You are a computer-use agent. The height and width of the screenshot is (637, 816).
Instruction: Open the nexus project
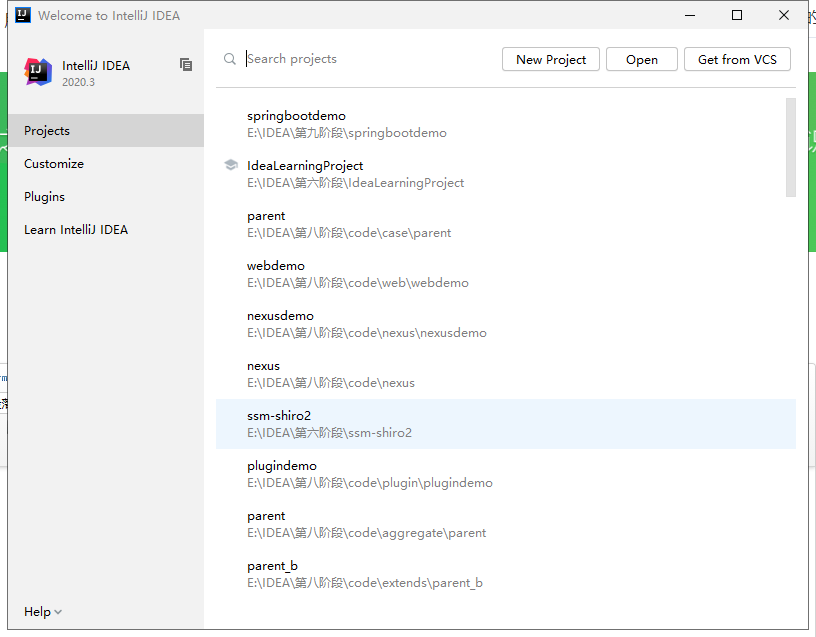(506, 374)
